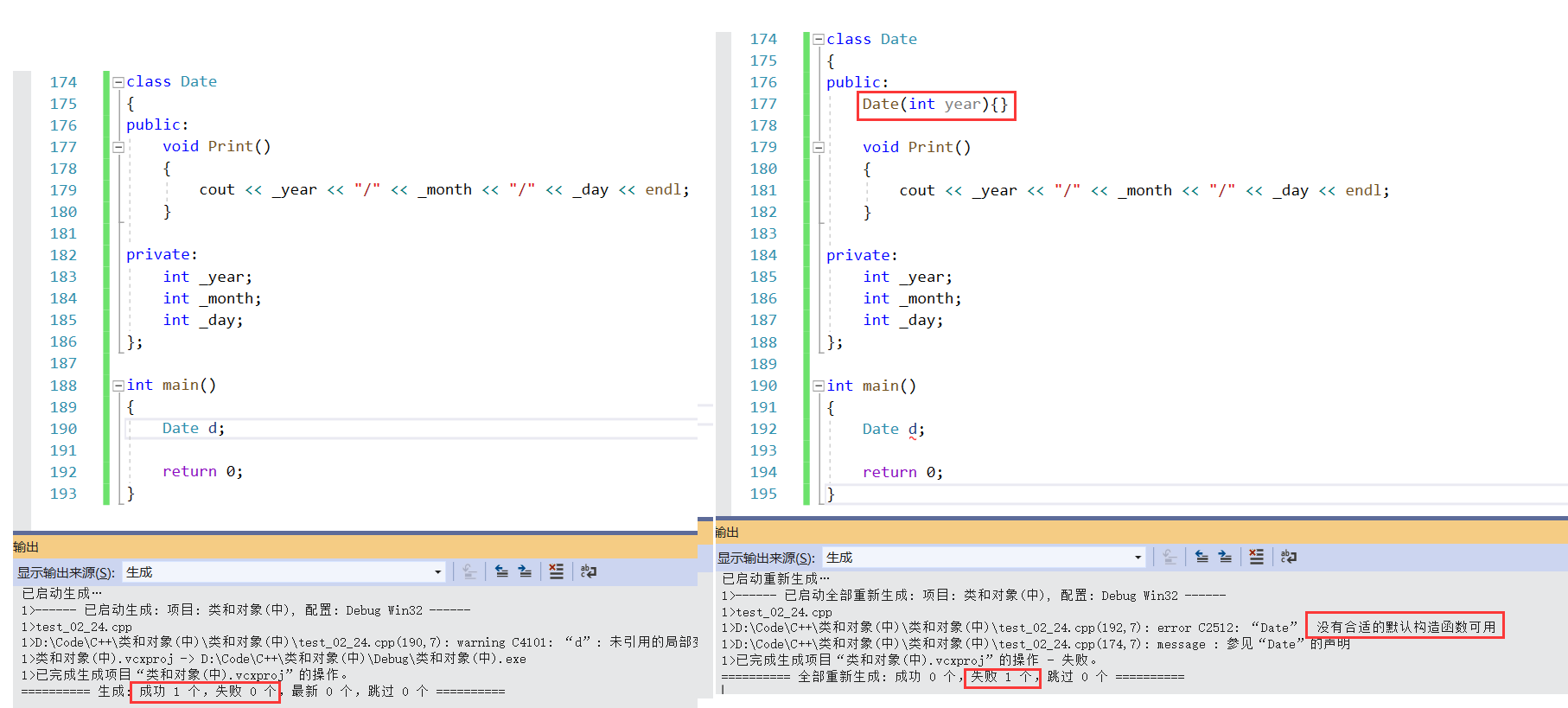Click the Debug\类和对象(中).exe output line
This screenshot has width=1568, height=708.
[273, 659]
